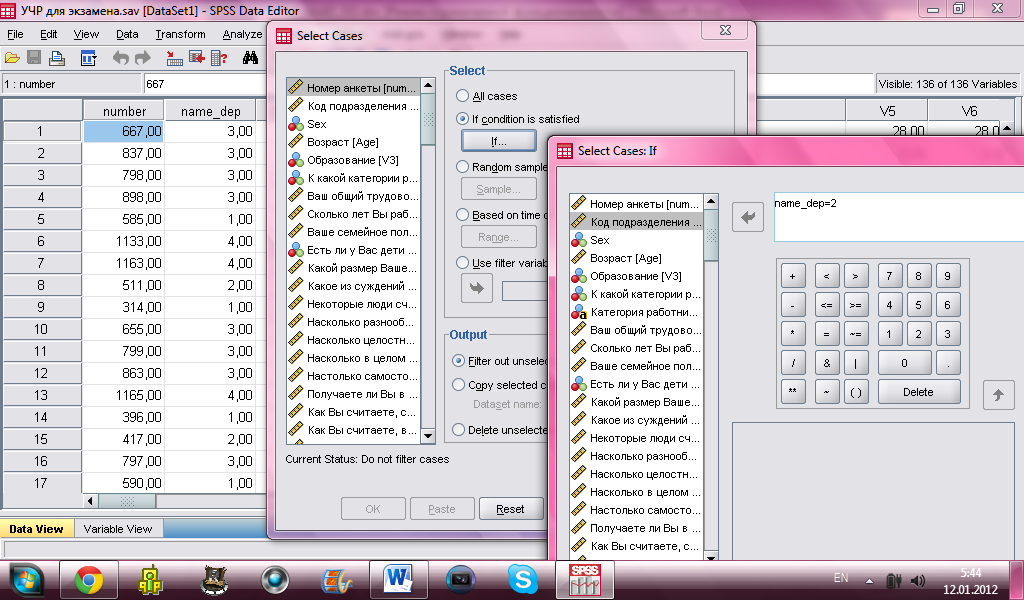This screenshot has height=600, width=1024.
Task: Click the greater-or-equal operator keypad button
Action: 856,305
